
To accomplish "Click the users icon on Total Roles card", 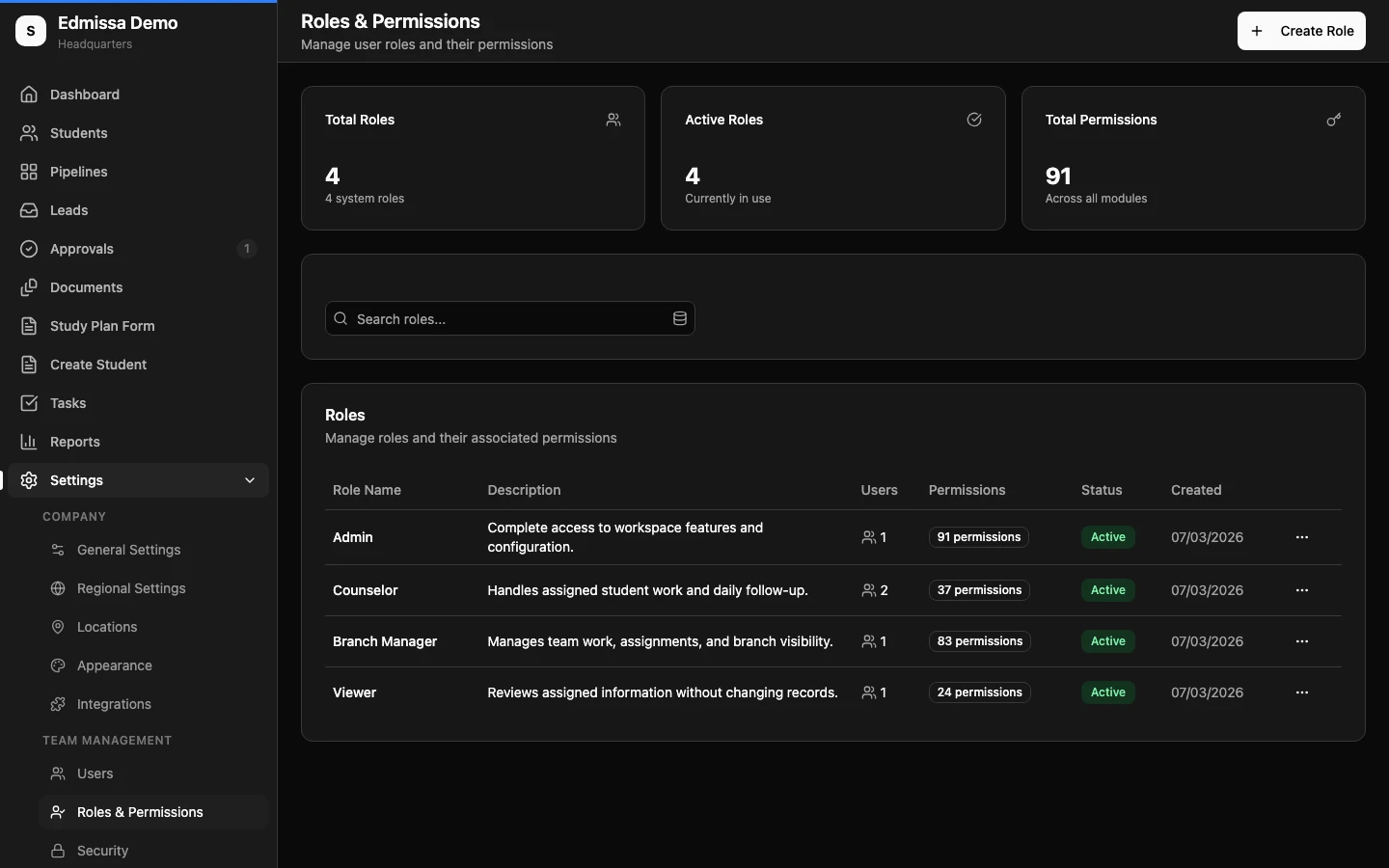I will (x=613, y=120).
